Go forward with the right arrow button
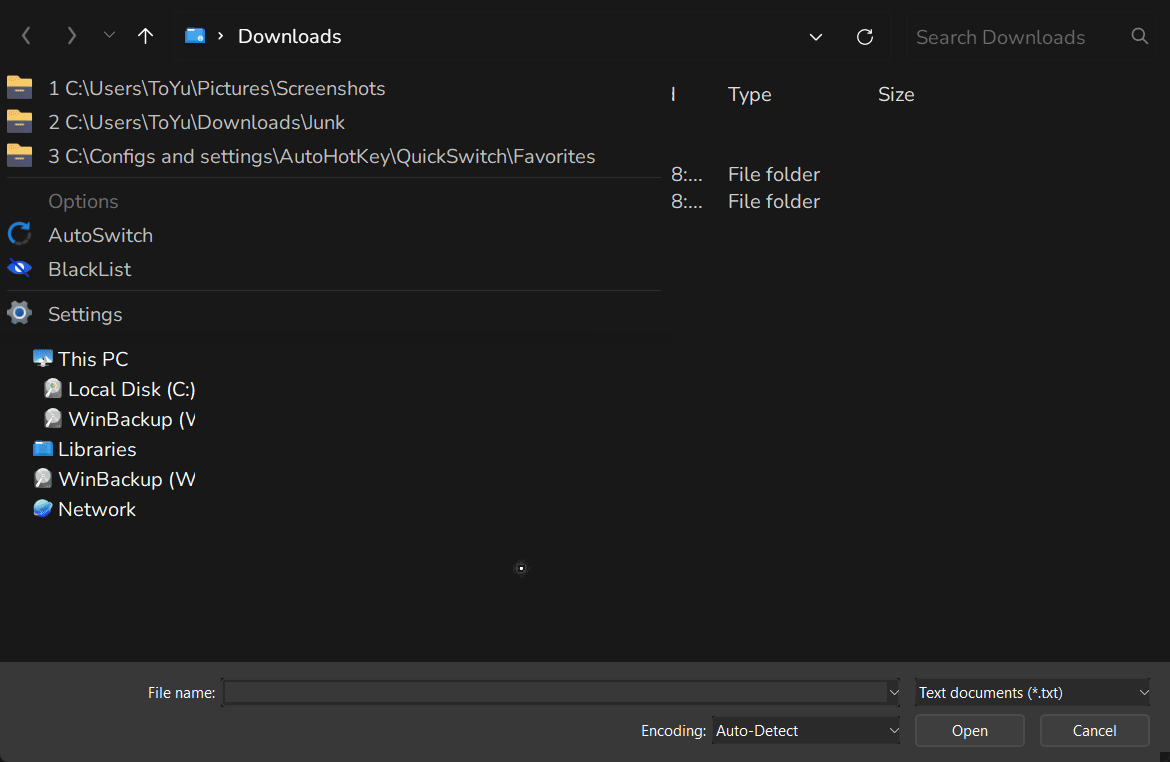The width and height of the screenshot is (1170, 762). [72, 36]
